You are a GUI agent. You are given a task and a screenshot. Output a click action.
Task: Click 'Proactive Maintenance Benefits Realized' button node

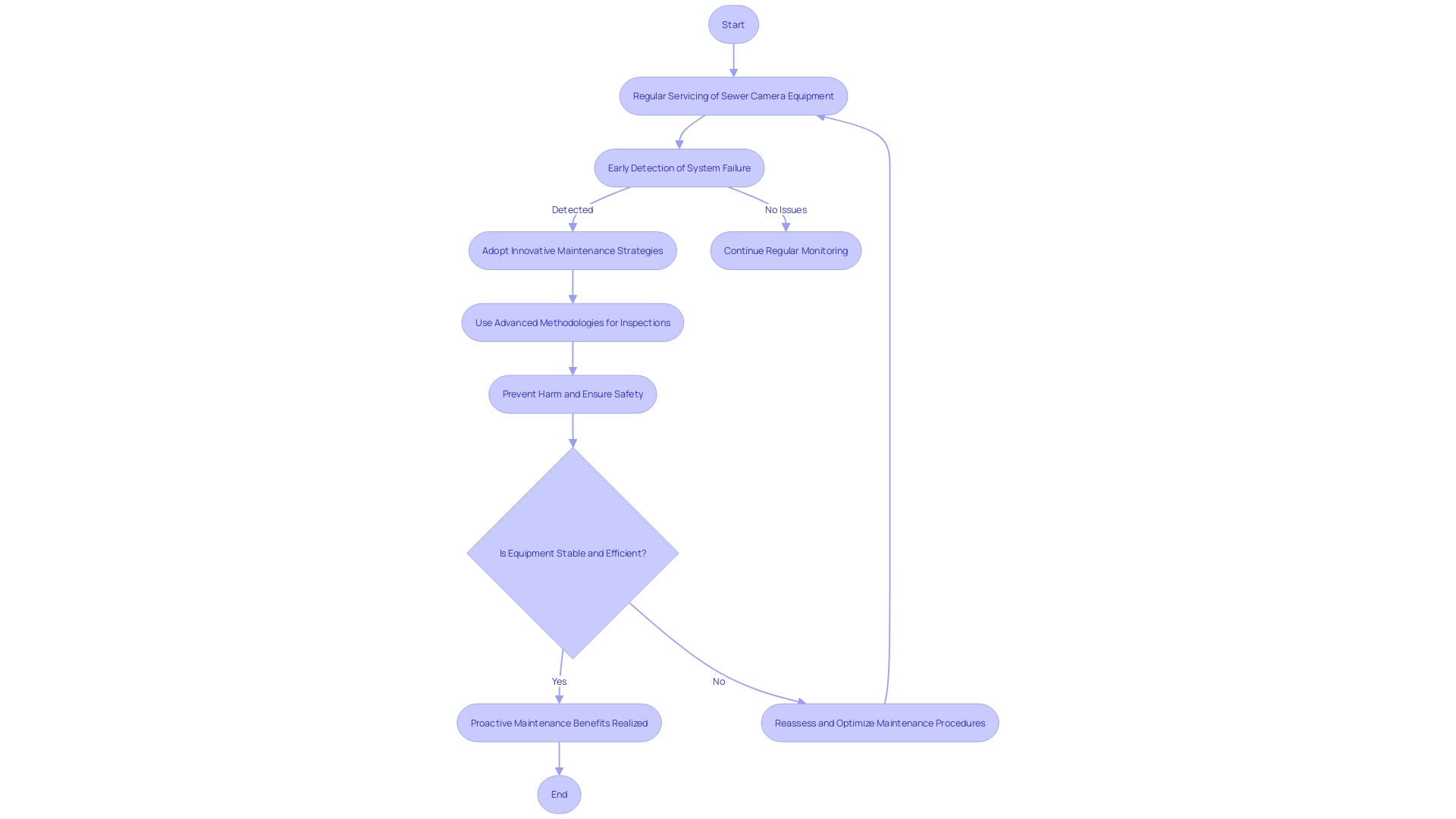tap(559, 723)
